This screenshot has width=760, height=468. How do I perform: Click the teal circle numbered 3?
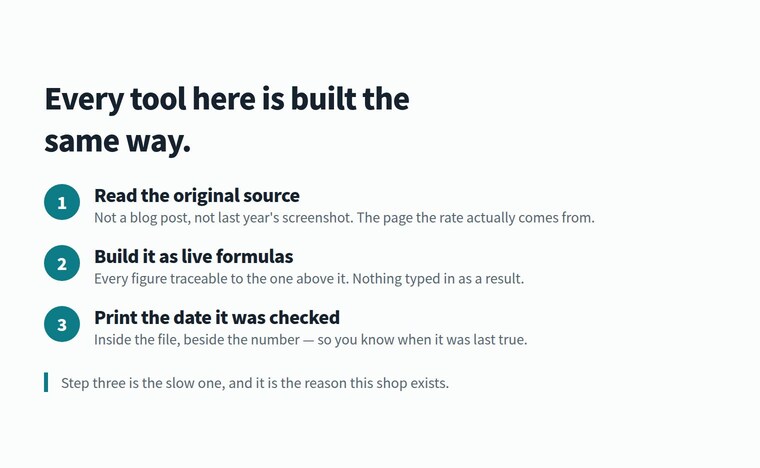point(62,324)
